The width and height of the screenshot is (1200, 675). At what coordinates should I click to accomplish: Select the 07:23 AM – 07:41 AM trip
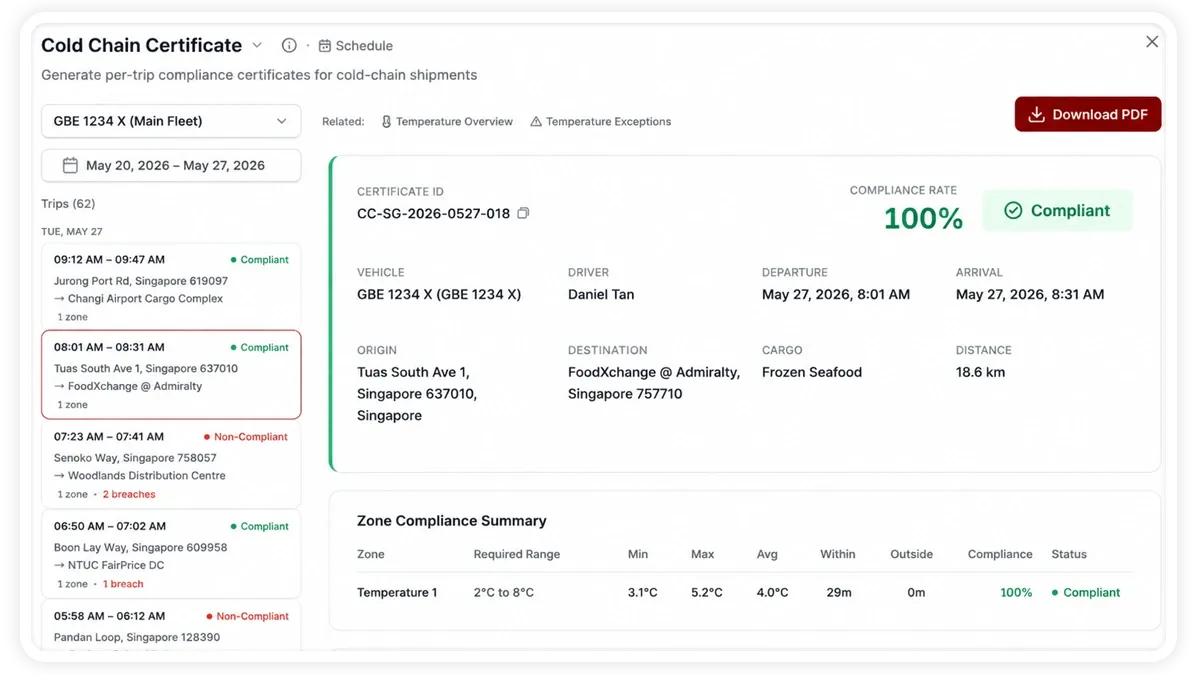click(171, 464)
